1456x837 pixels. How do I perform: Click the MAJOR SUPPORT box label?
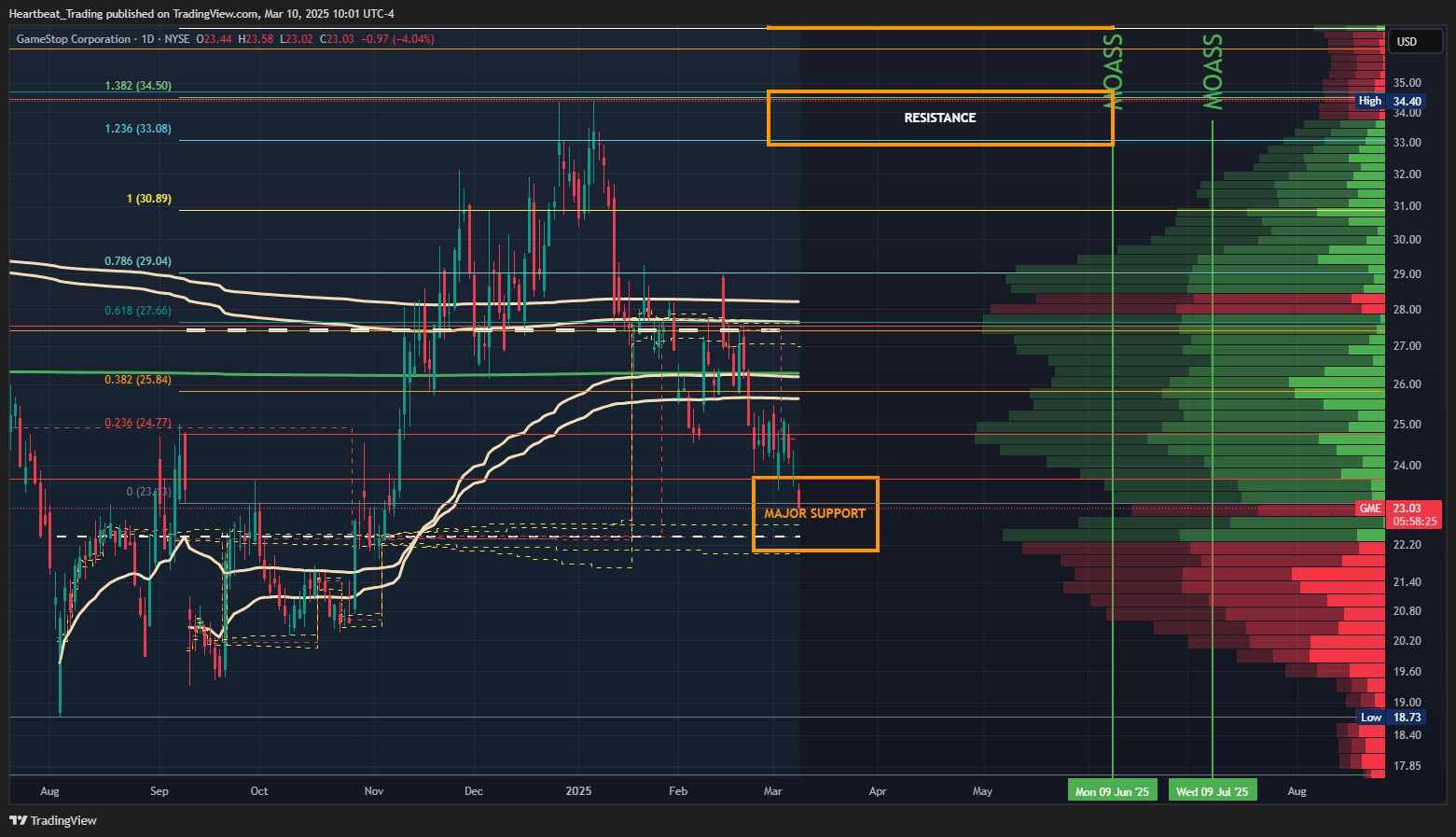click(x=814, y=513)
